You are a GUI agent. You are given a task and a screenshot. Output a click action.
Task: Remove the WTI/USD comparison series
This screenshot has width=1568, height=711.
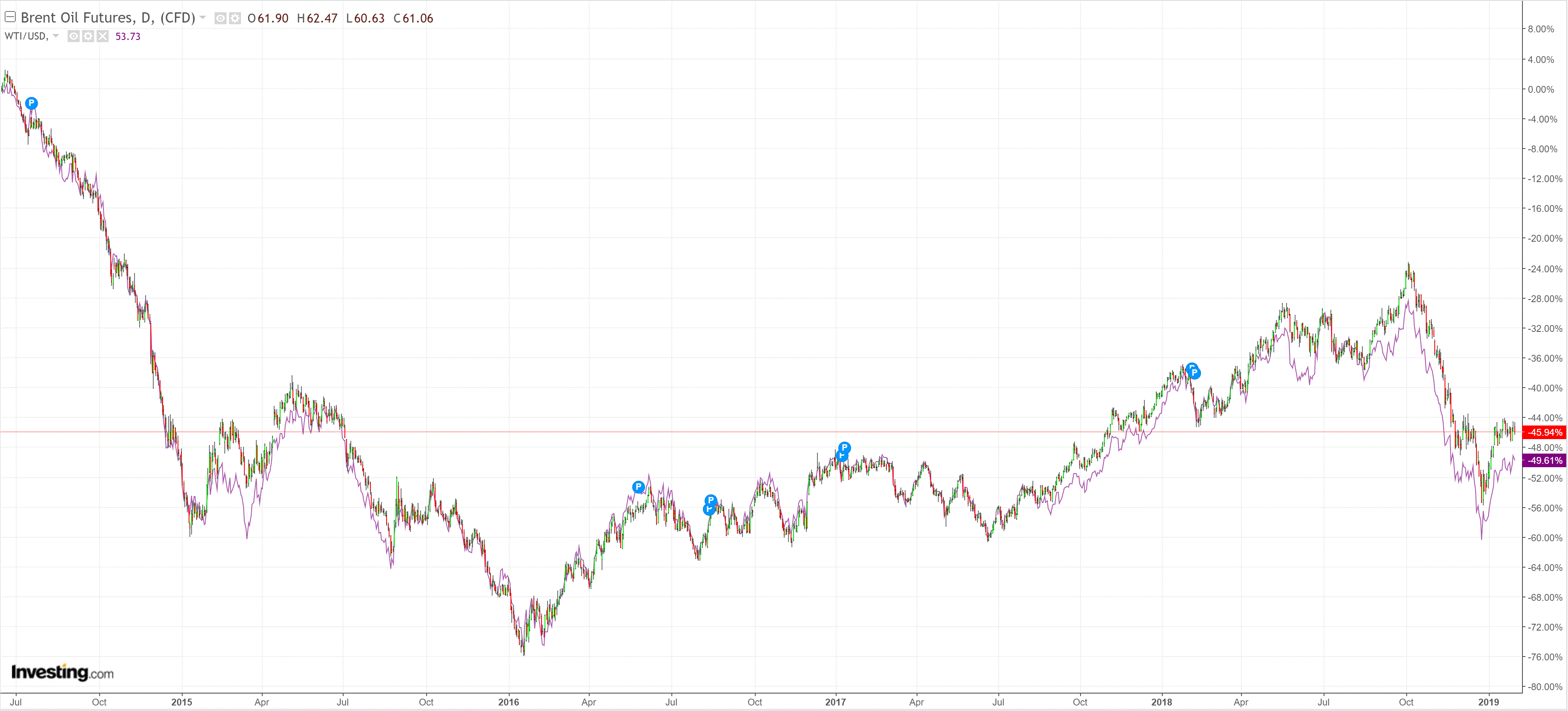102,37
